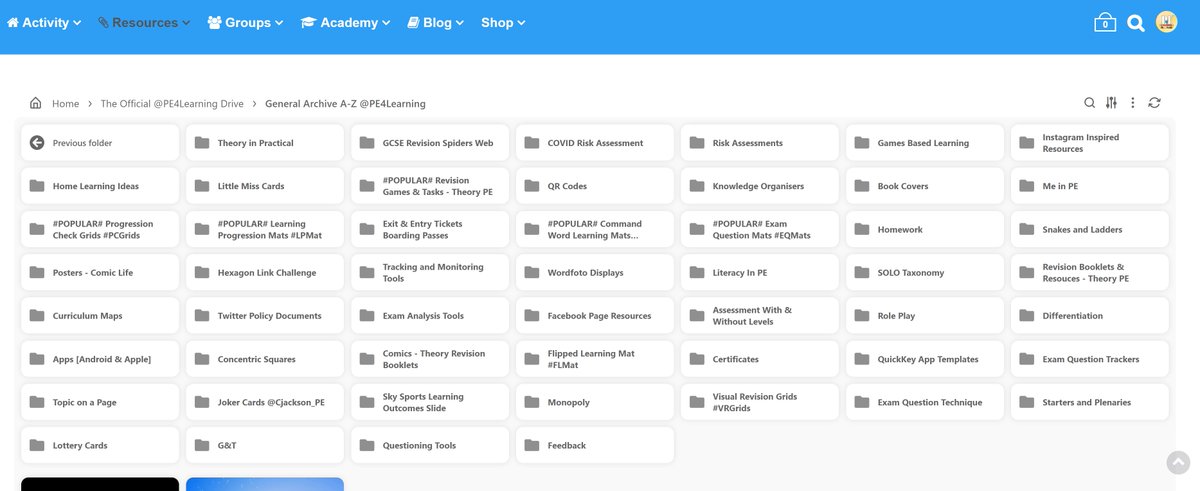Open Lottery Cards folder

click(100, 445)
